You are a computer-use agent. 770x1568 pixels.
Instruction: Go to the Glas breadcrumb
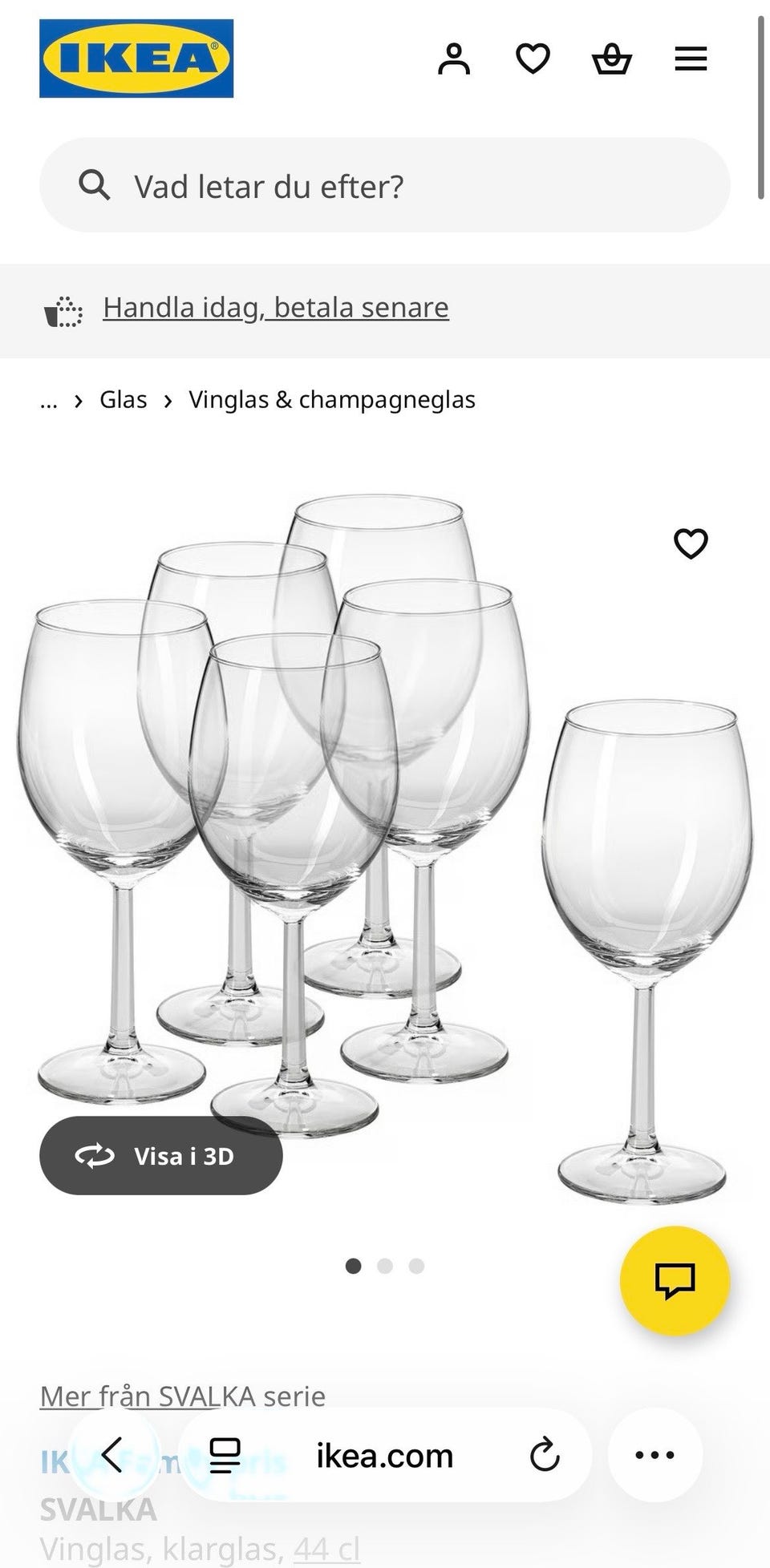pyautogui.click(x=124, y=399)
